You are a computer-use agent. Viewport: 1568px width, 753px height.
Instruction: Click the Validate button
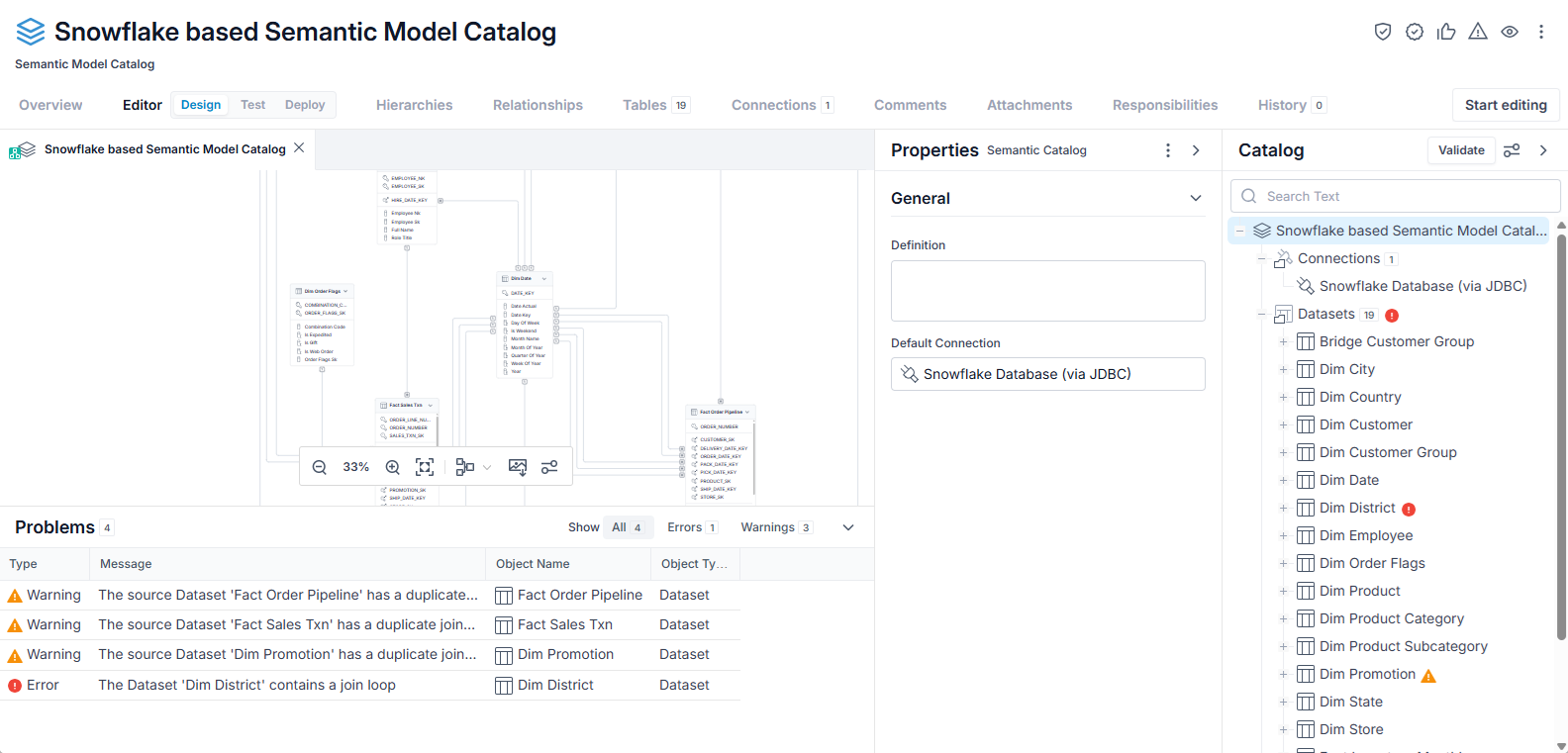(1461, 150)
